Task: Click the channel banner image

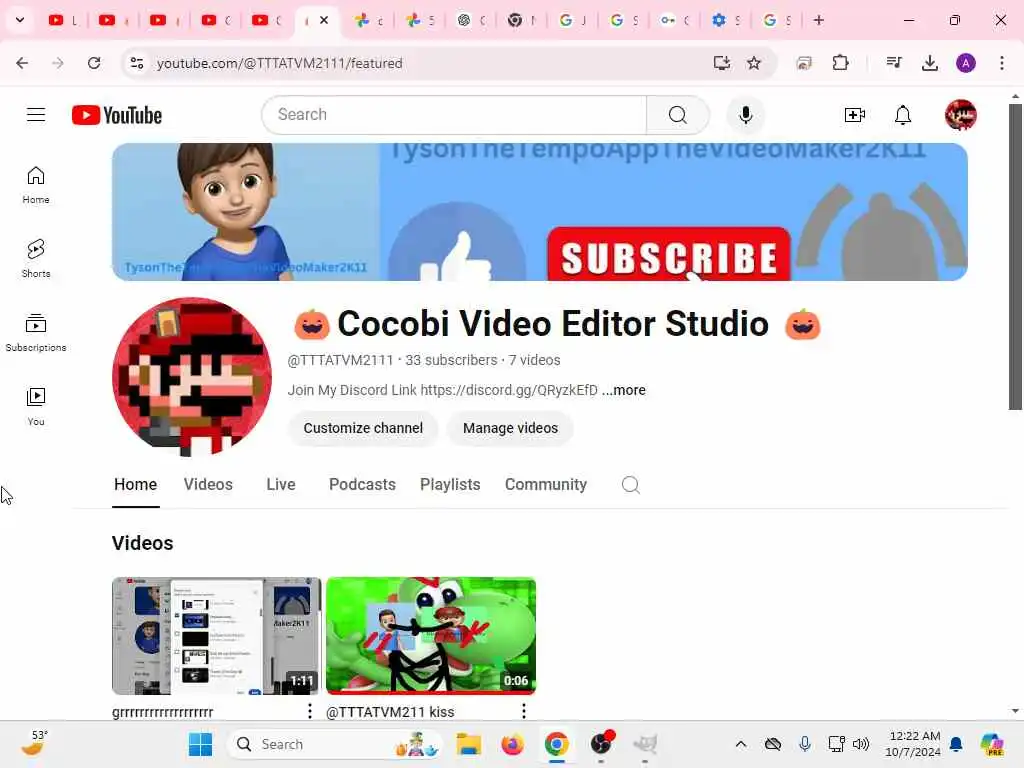Action: 539,212
